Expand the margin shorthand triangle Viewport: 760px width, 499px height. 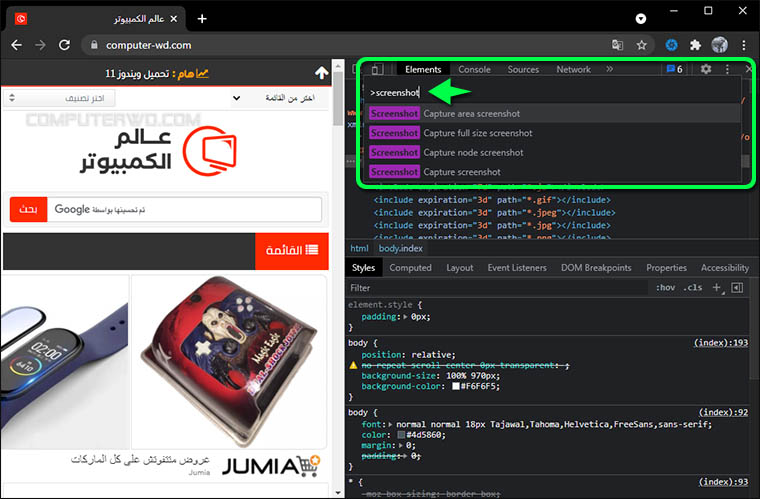(x=401, y=445)
